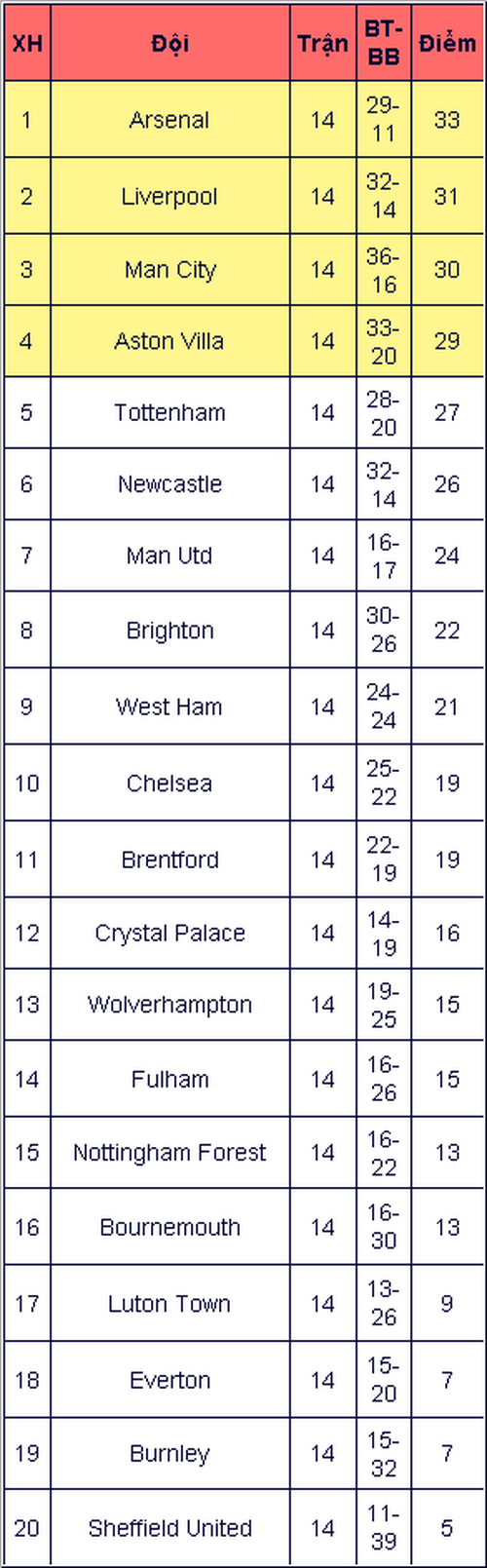Screen dimensions: 487x1568
Task: Click the BT-BB column header
Action: (384, 44)
